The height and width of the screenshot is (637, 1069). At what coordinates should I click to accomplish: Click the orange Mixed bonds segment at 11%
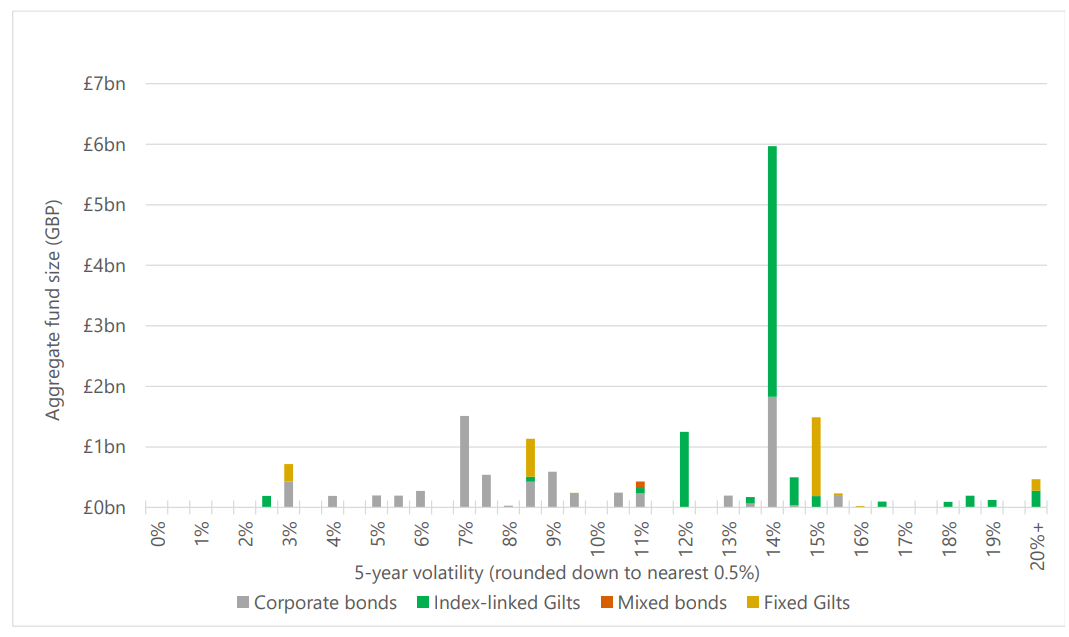(640, 485)
